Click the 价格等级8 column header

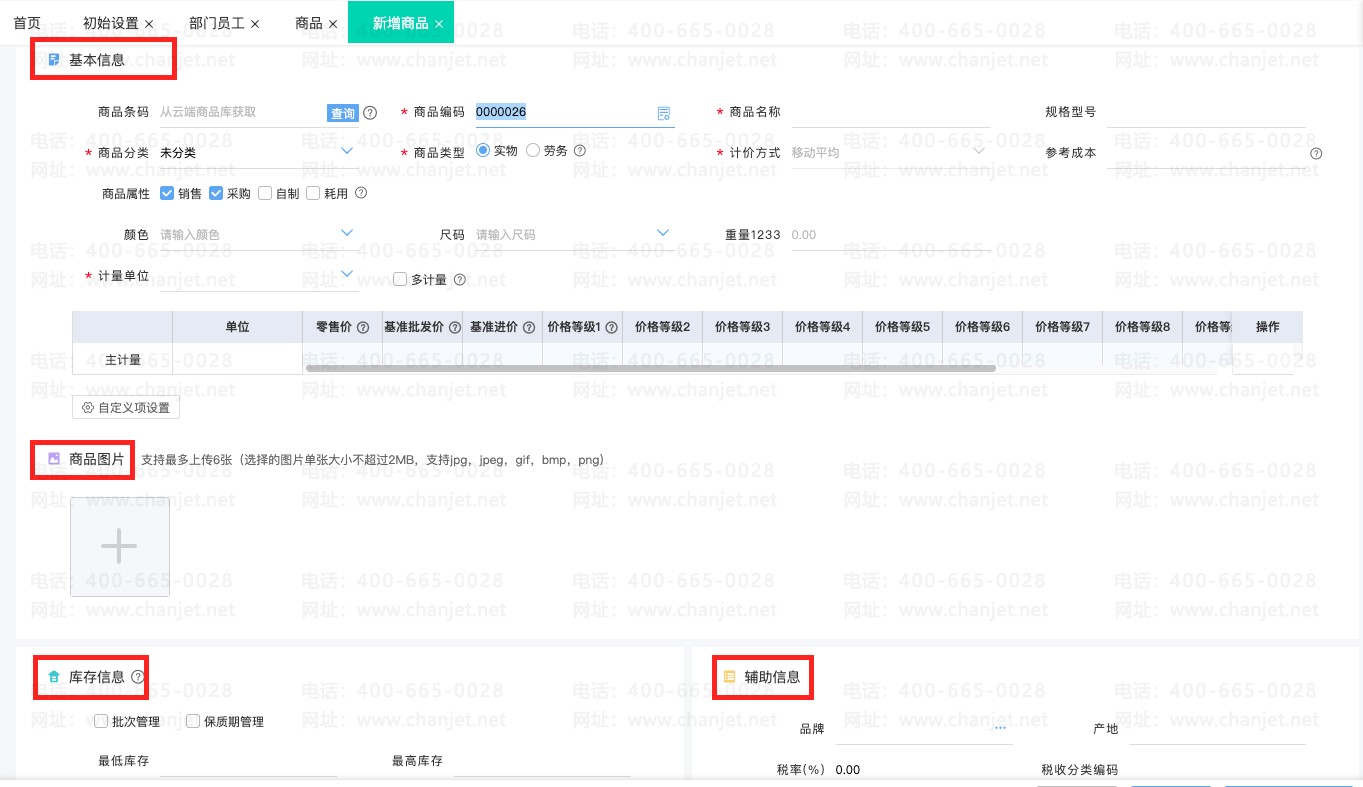coord(1142,327)
